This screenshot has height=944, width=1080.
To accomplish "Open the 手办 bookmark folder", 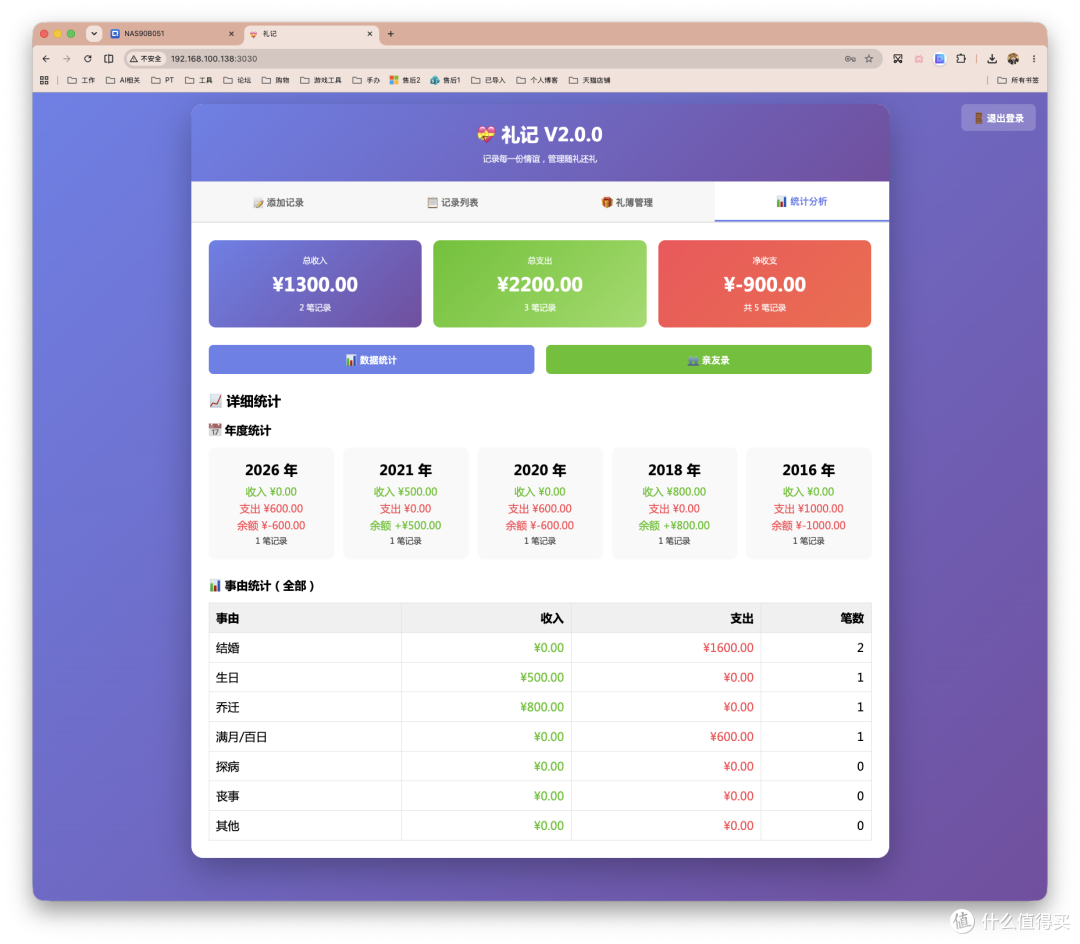I will 366,81.
